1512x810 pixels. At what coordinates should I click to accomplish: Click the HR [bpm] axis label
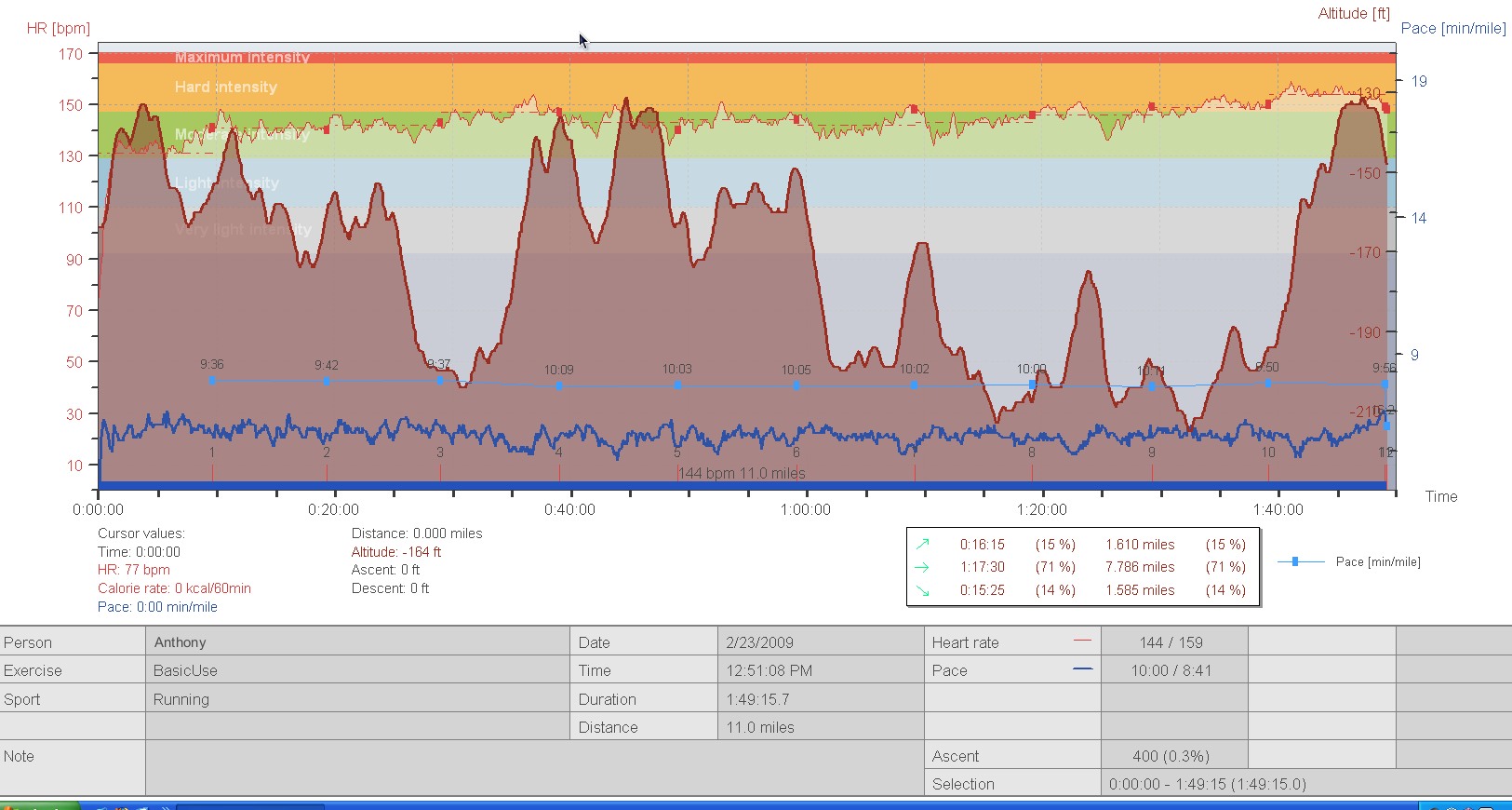click(59, 28)
